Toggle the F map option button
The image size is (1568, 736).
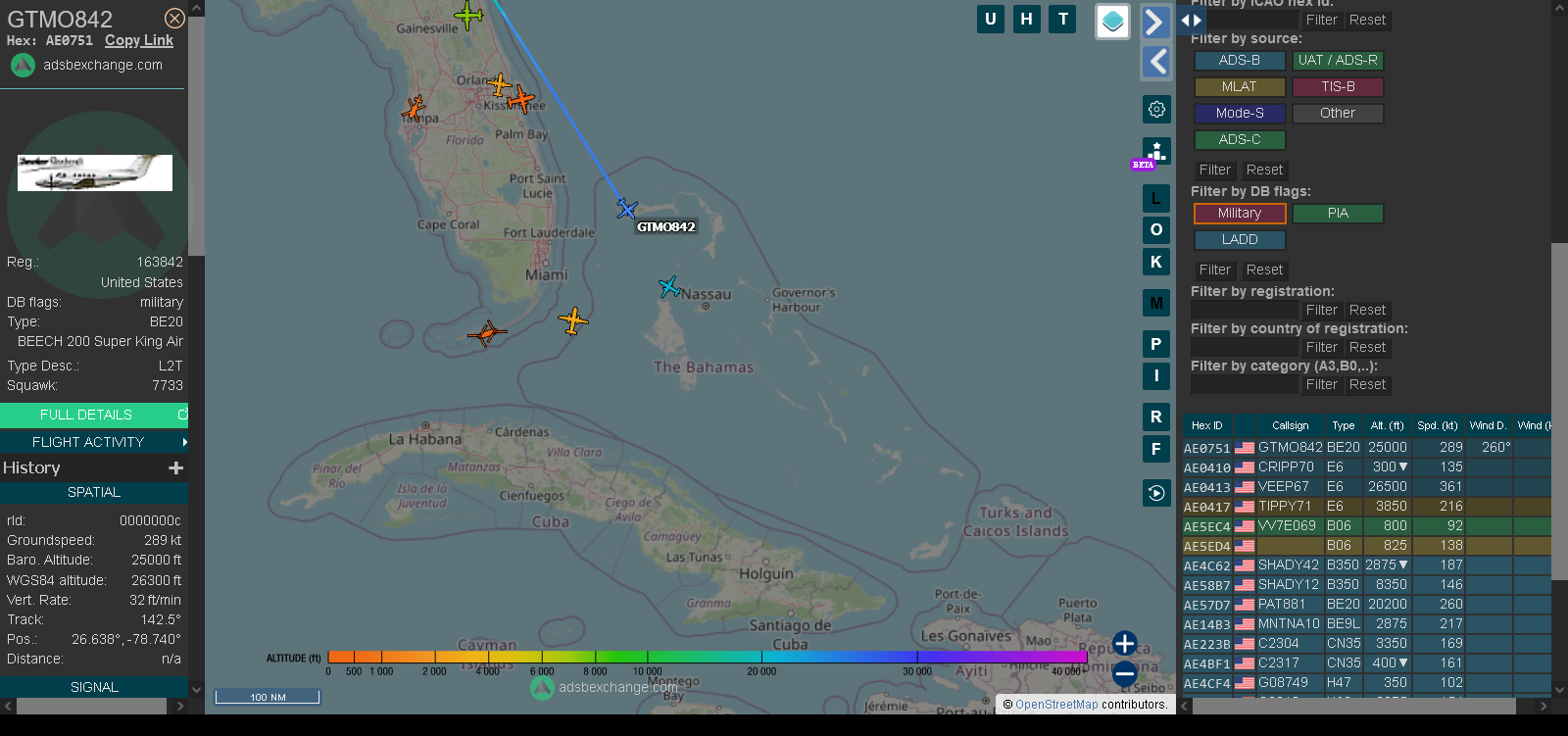pos(1156,449)
